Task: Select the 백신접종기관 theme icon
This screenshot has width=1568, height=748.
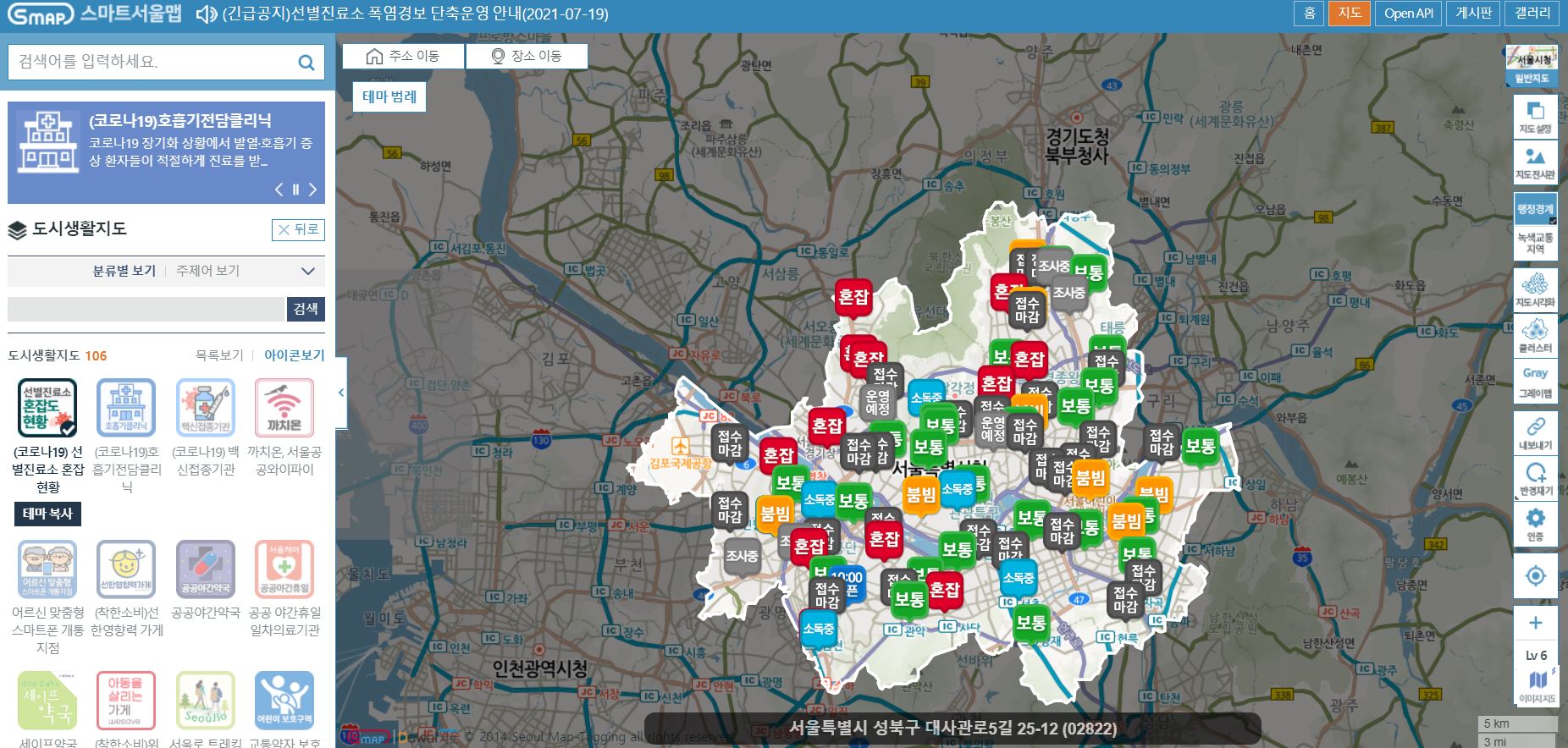Action: coord(205,407)
